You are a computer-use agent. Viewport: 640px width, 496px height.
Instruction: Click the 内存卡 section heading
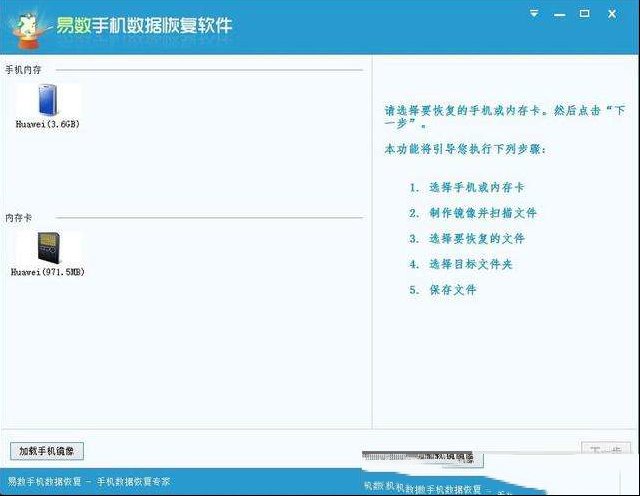coord(18,218)
